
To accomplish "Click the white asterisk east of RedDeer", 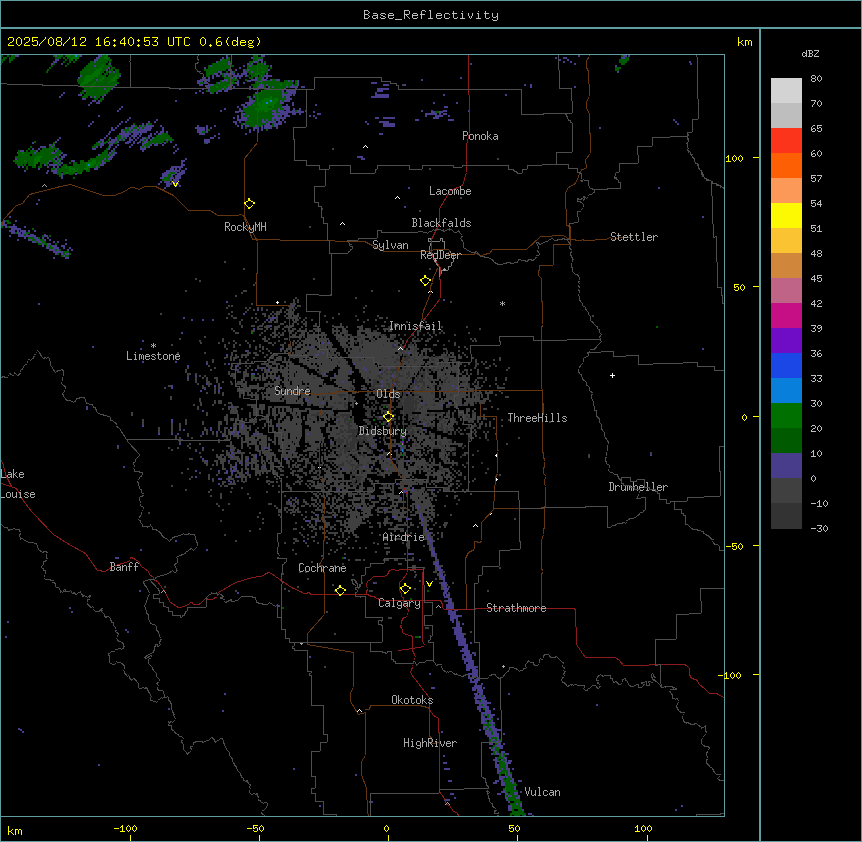I will [x=502, y=303].
